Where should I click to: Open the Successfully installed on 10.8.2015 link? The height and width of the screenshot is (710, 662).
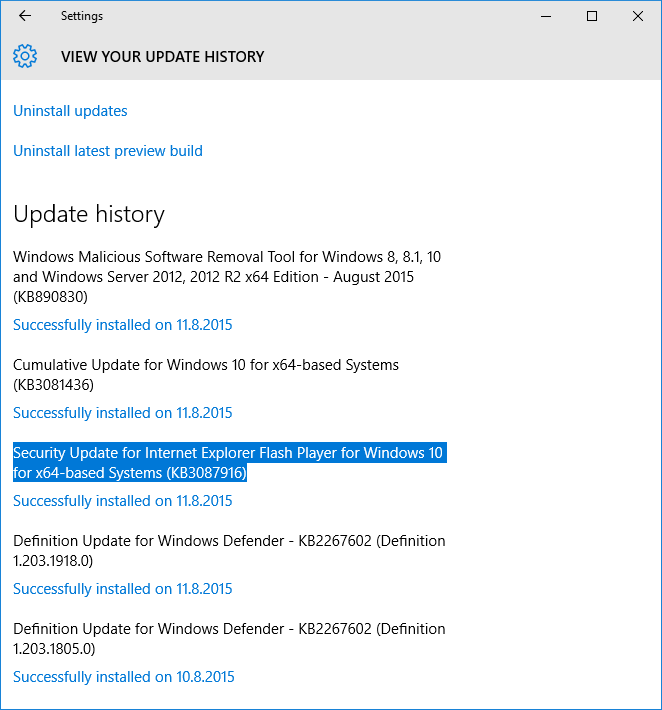pyautogui.click(x=123, y=677)
